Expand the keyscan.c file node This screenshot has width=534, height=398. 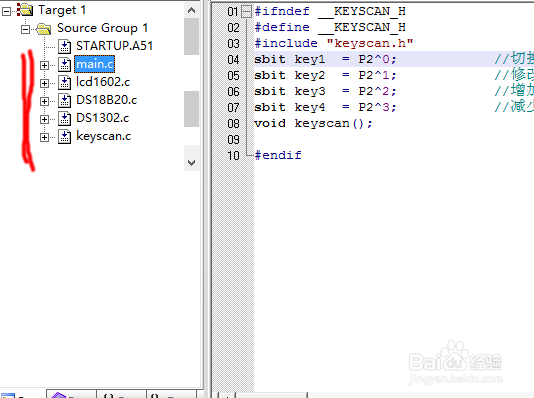coord(44,138)
